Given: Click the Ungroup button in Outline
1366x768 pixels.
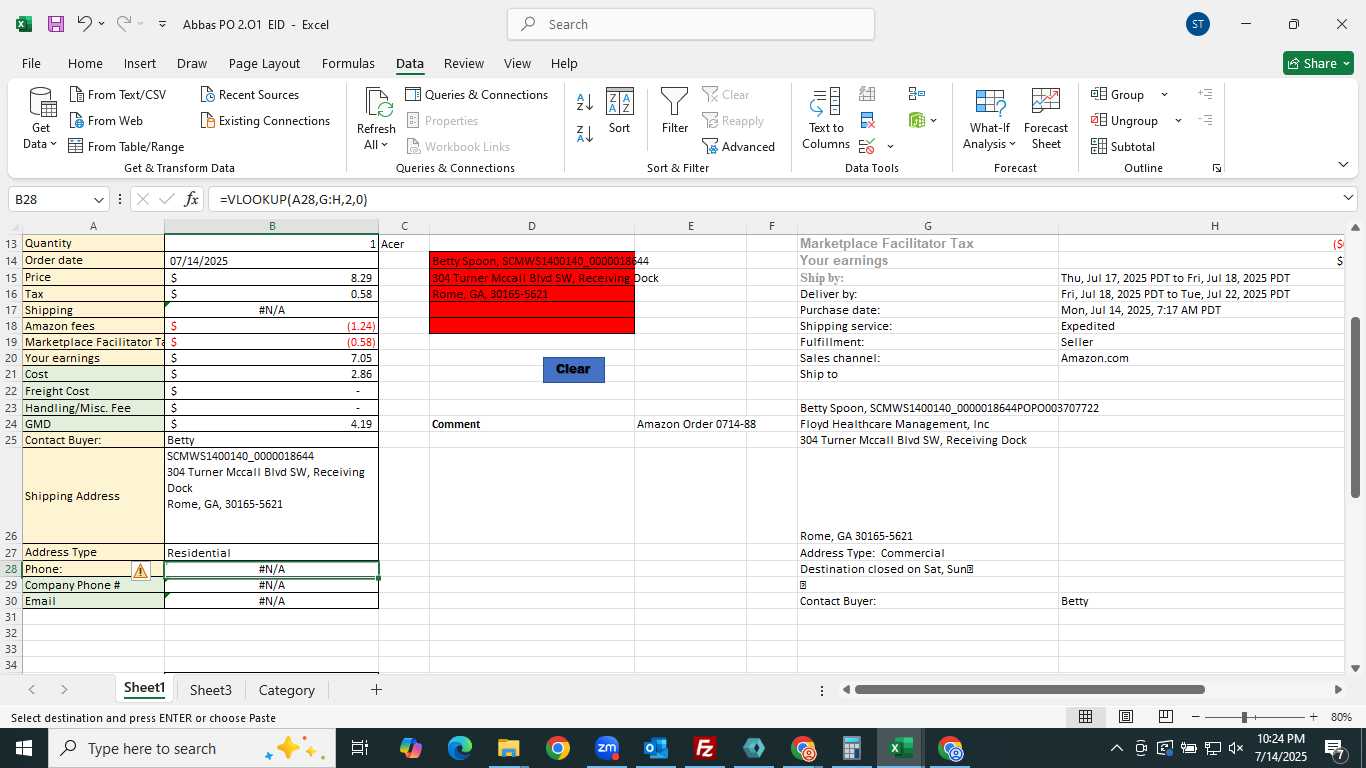Looking at the screenshot, I should pyautogui.click(x=1125, y=121).
